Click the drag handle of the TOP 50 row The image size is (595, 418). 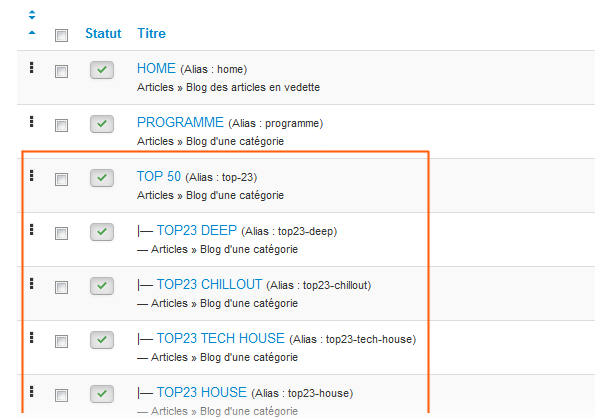pos(31,175)
